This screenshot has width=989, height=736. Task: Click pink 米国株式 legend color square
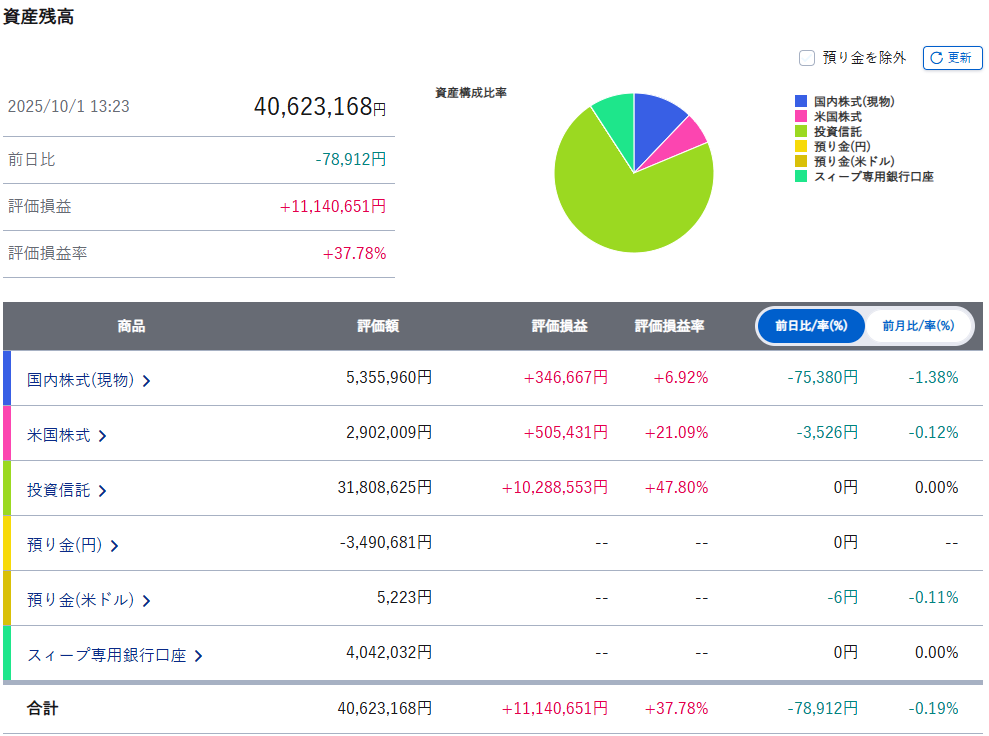pos(801,117)
